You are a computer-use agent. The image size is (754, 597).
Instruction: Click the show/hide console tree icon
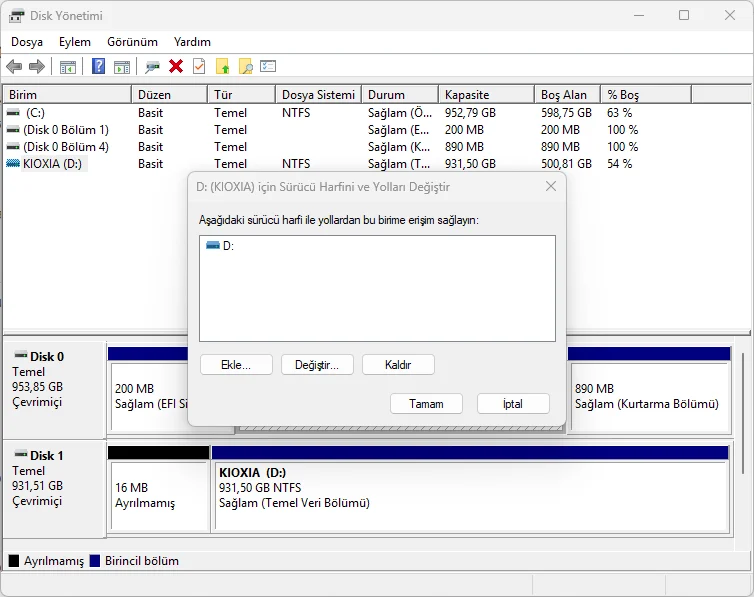coord(68,67)
